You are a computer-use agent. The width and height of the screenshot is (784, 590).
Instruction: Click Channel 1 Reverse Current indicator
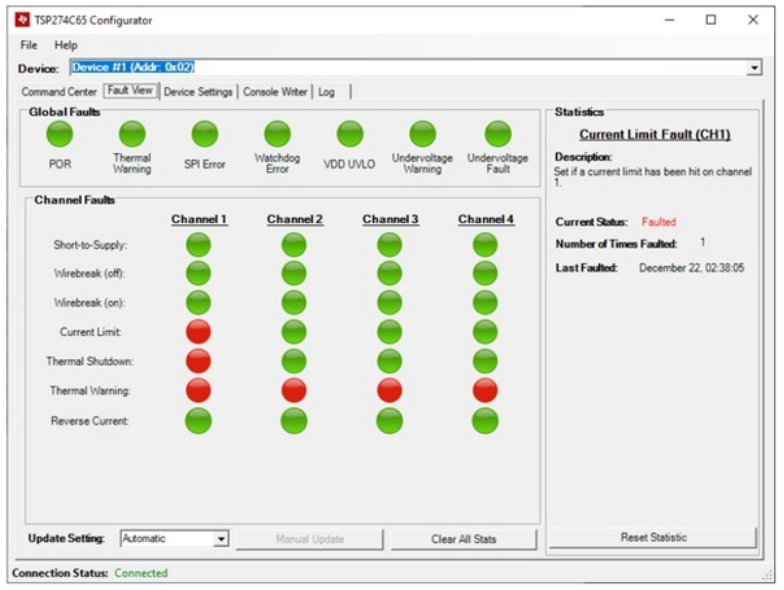(198, 420)
